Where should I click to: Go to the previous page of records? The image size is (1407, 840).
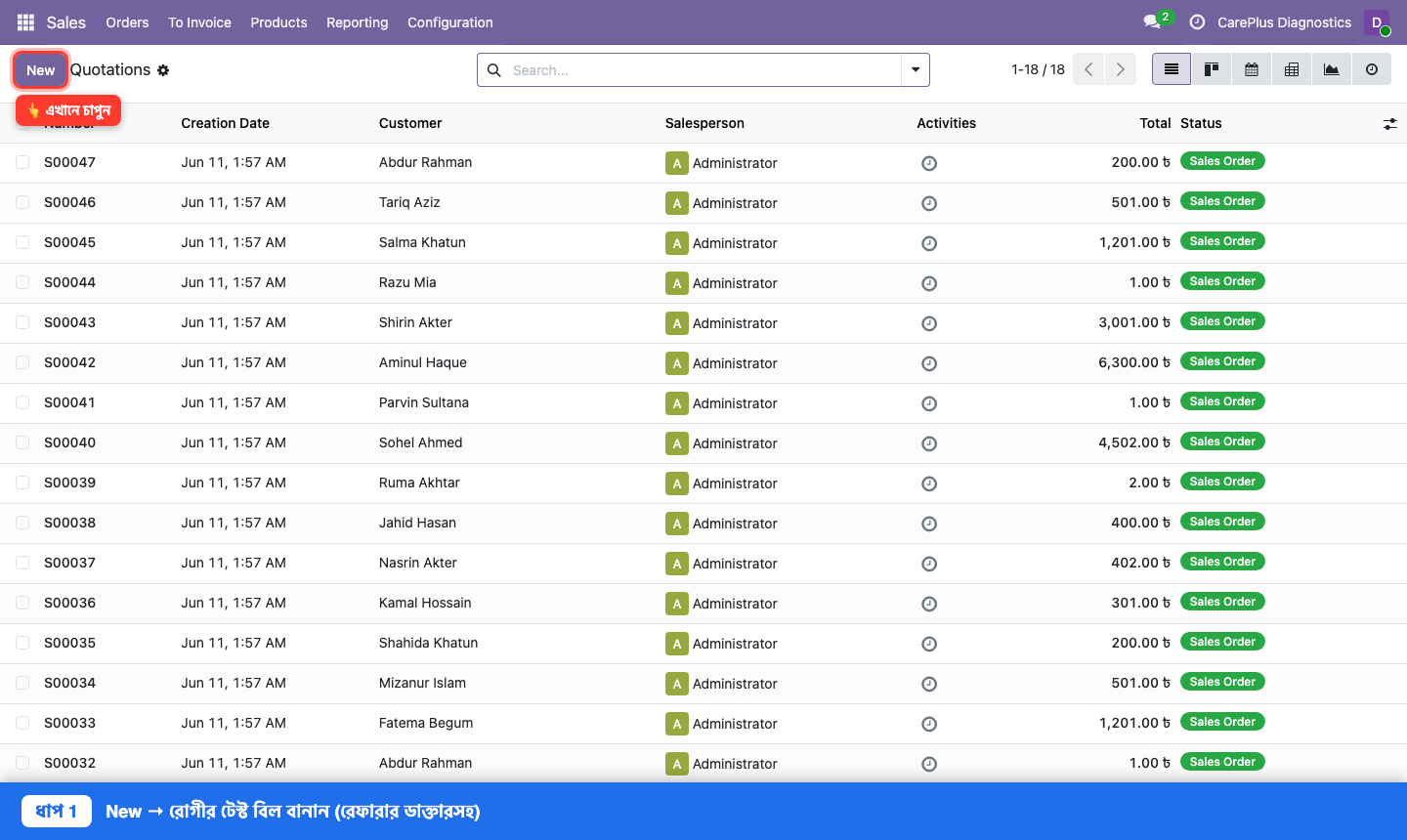(1088, 69)
